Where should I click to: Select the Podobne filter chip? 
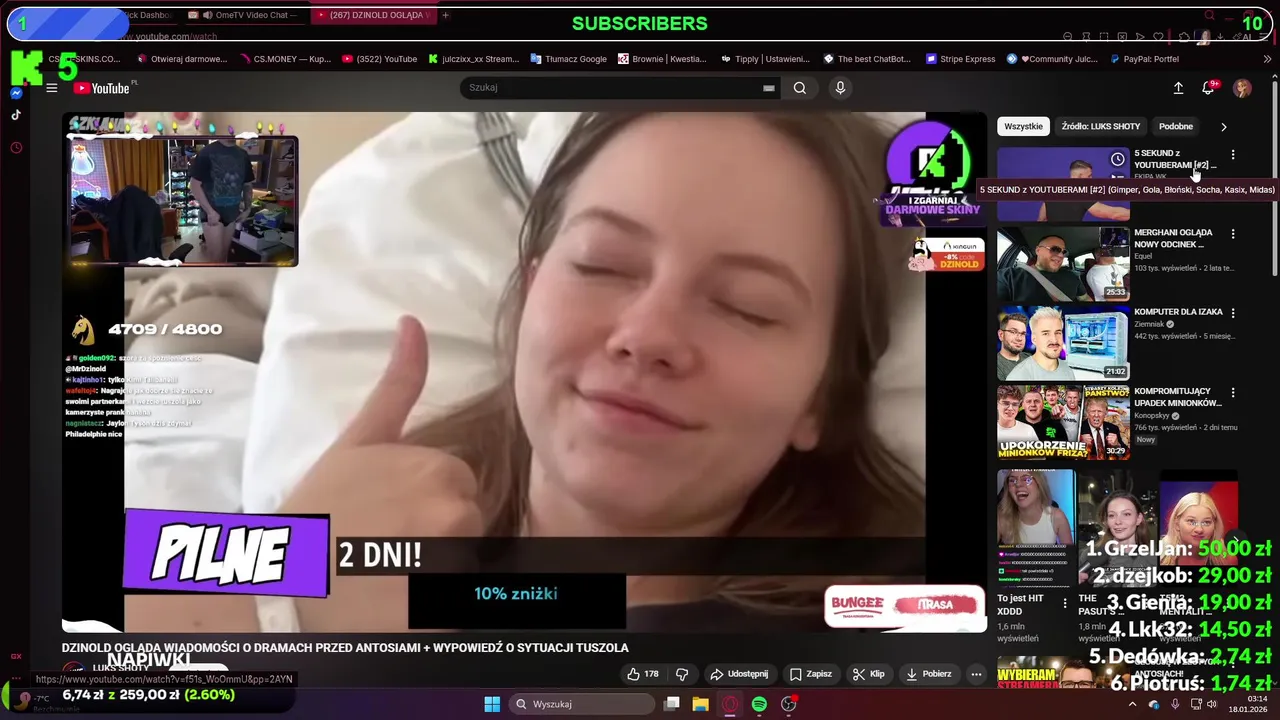pyautogui.click(x=1175, y=127)
